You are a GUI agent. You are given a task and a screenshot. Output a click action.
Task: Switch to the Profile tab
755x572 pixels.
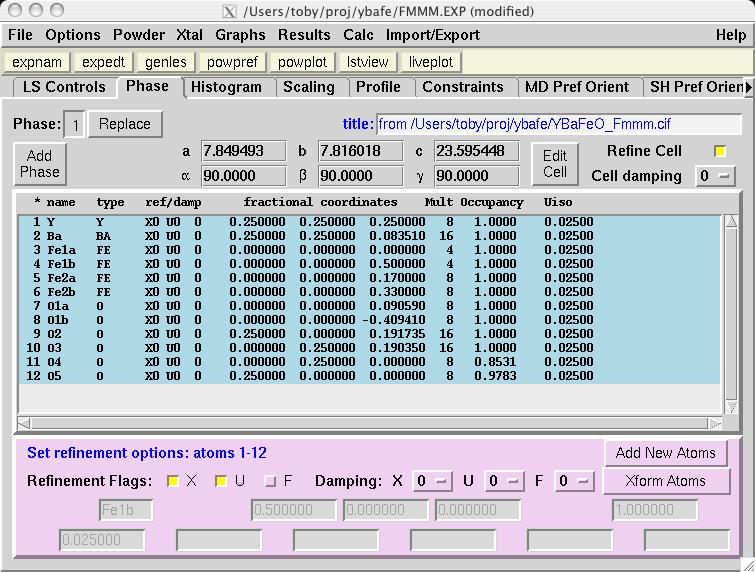pos(378,87)
